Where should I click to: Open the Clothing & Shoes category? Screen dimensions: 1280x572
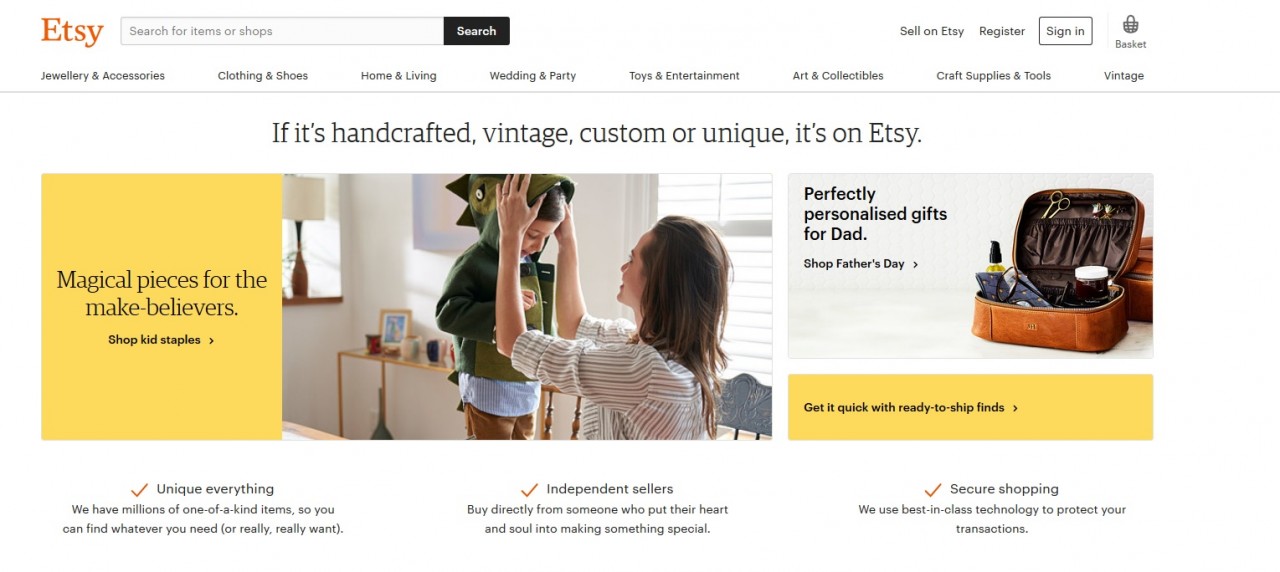(x=263, y=76)
